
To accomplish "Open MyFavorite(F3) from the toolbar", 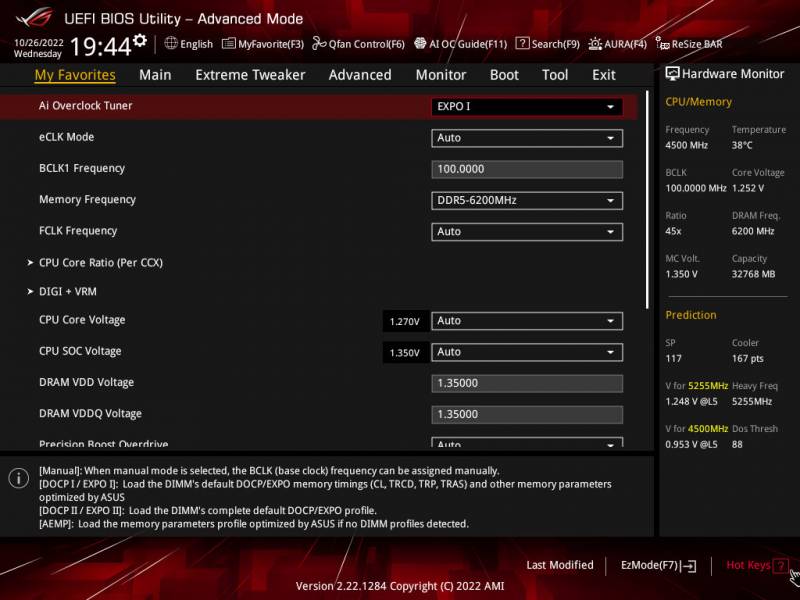I will (263, 44).
